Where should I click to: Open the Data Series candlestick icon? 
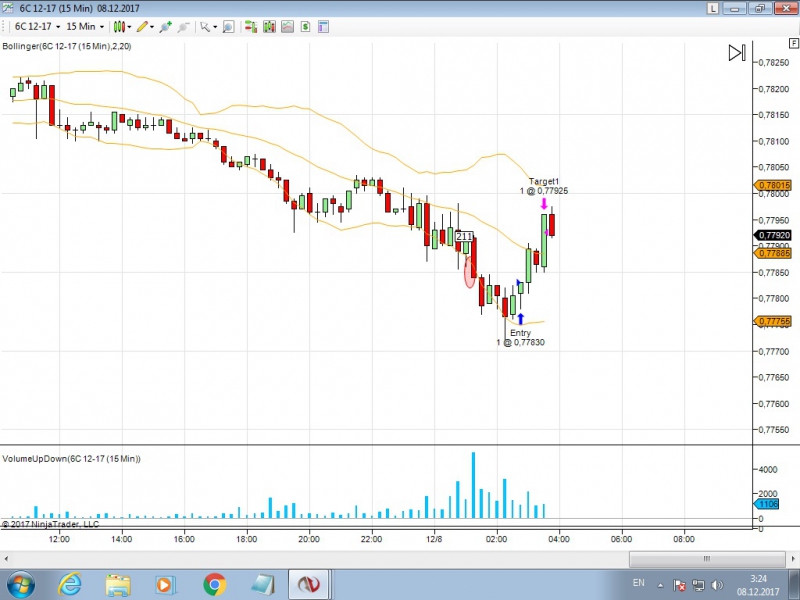[269, 27]
